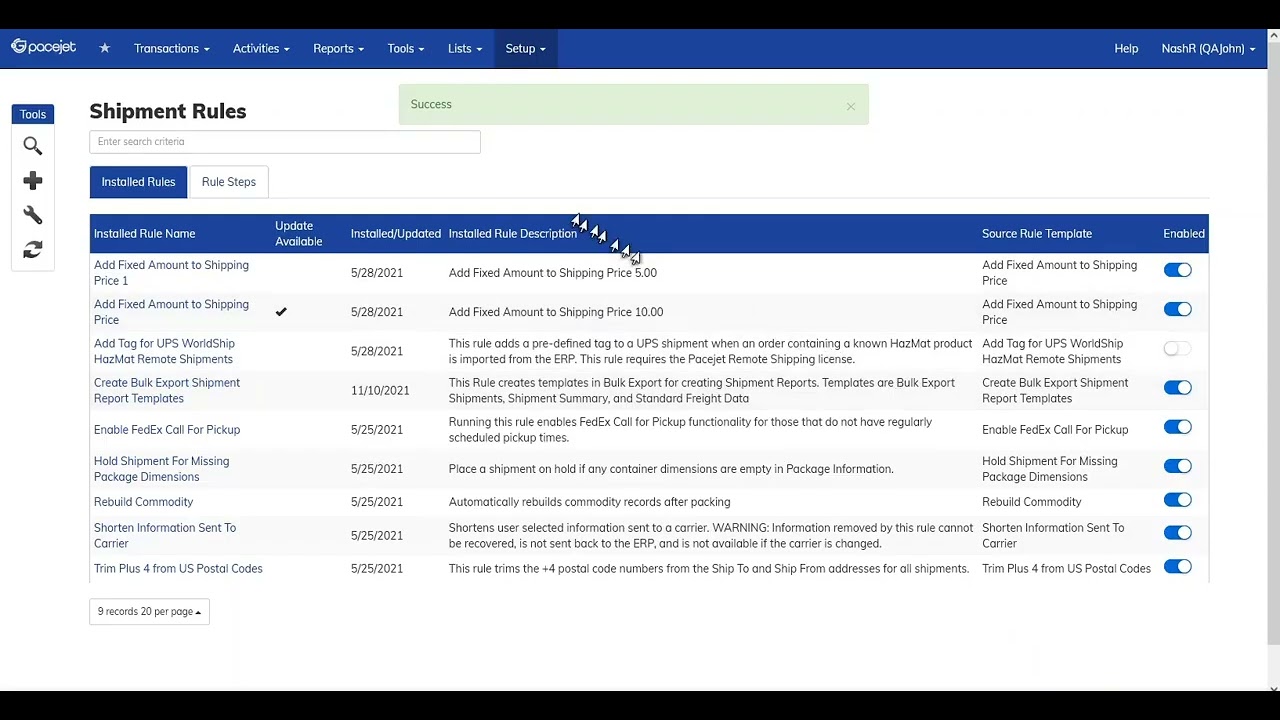Open the Rebuild Commodity rule link
The height and width of the screenshot is (720, 1280).
(144, 502)
